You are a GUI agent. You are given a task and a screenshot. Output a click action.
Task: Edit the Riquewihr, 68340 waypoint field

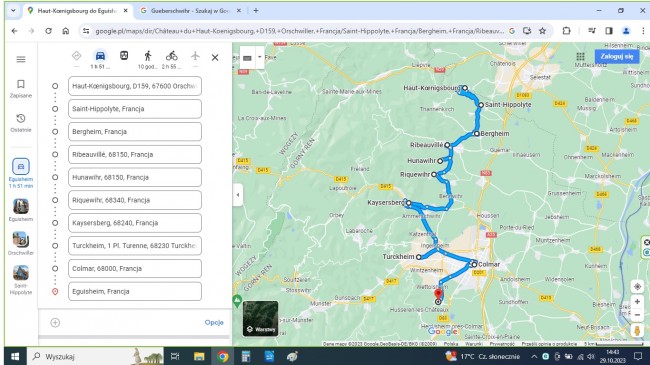point(135,200)
